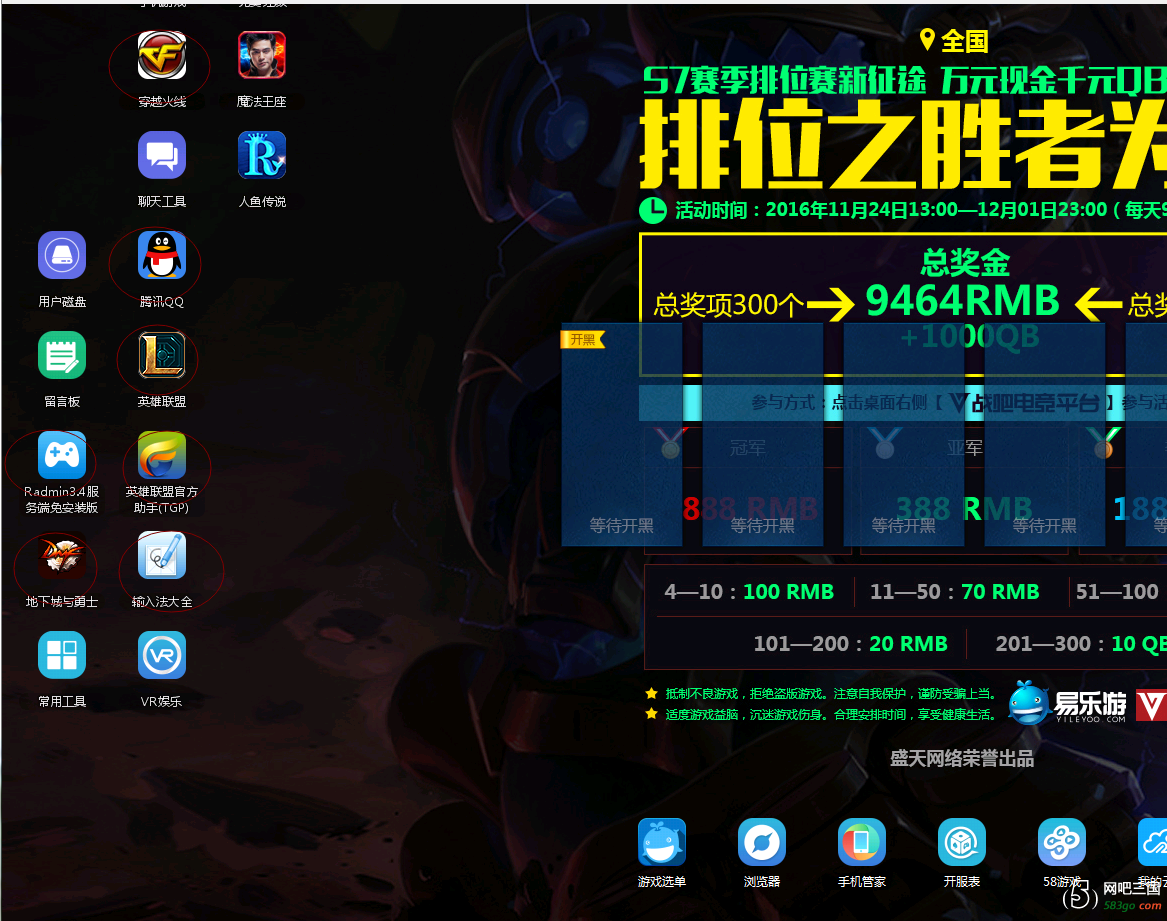Click 101—200 : 20 RMB prize entry

[x=851, y=644]
